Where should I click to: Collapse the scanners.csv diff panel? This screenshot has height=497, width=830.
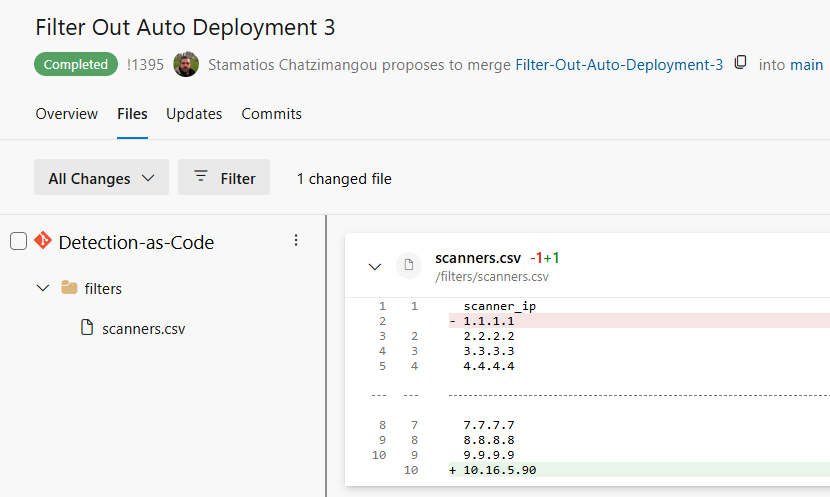click(x=375, y=267)
